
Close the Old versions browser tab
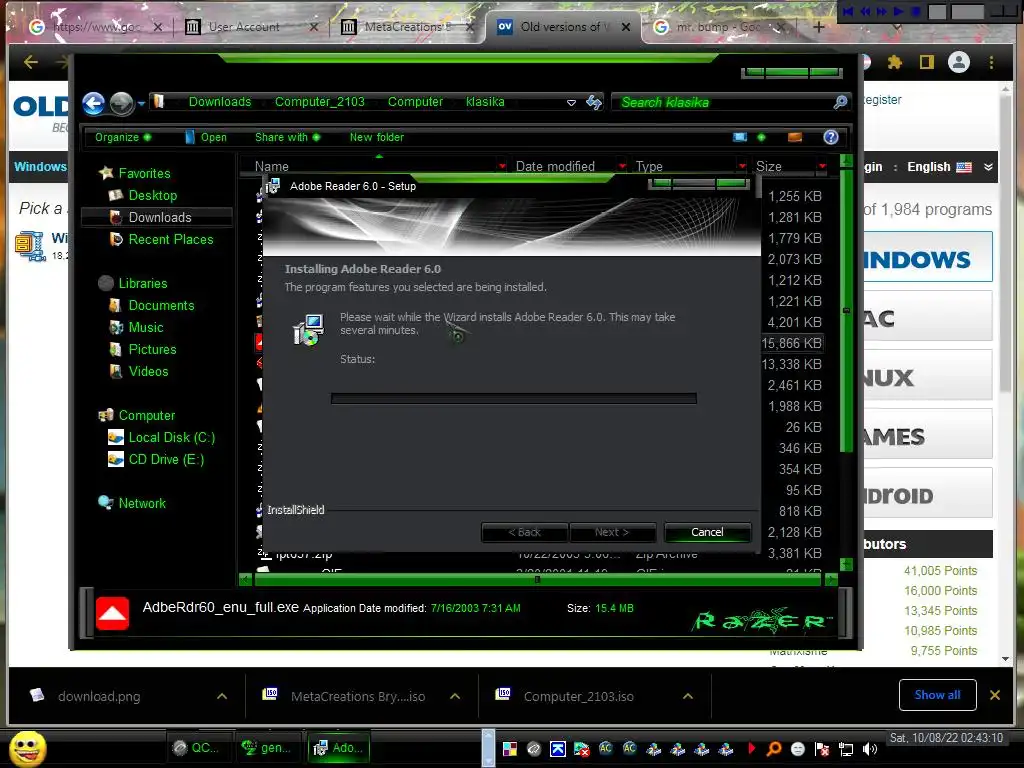click(626, 27)
